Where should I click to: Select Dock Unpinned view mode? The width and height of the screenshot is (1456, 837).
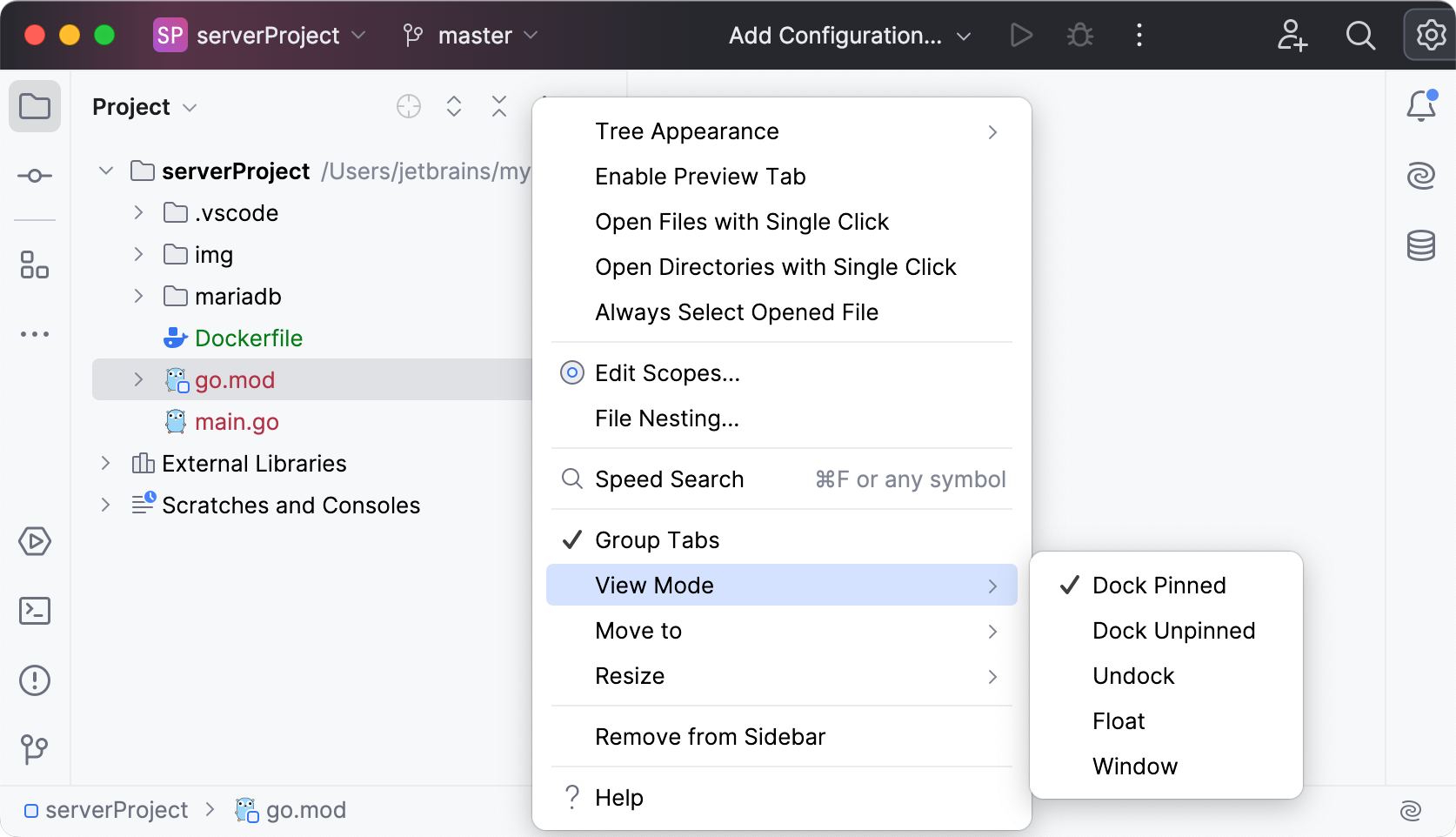click(1173, 630)
